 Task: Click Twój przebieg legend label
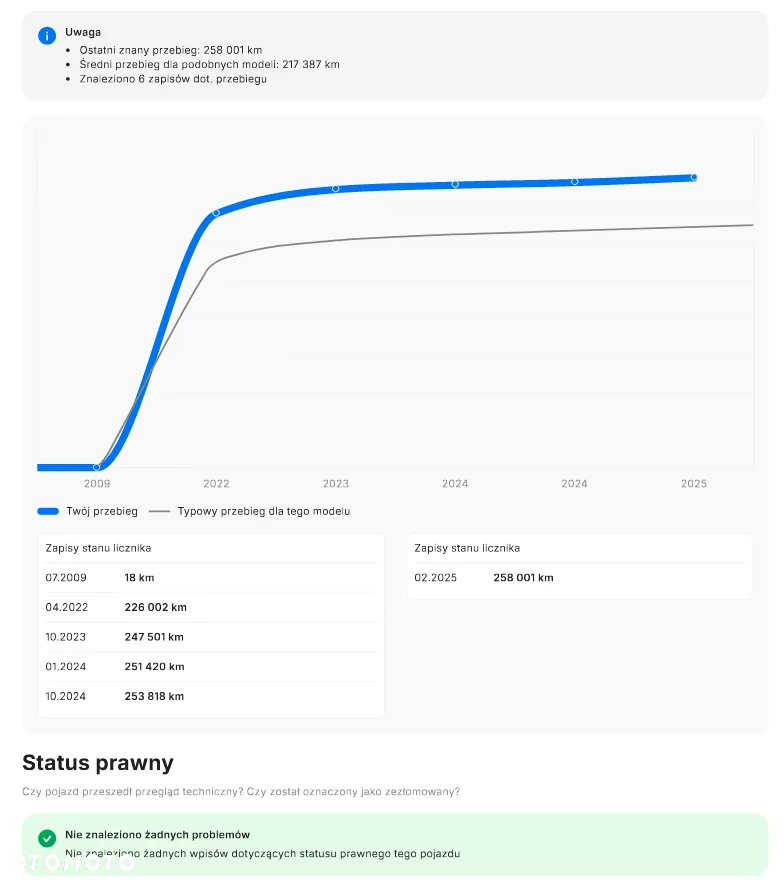[102, 511]
